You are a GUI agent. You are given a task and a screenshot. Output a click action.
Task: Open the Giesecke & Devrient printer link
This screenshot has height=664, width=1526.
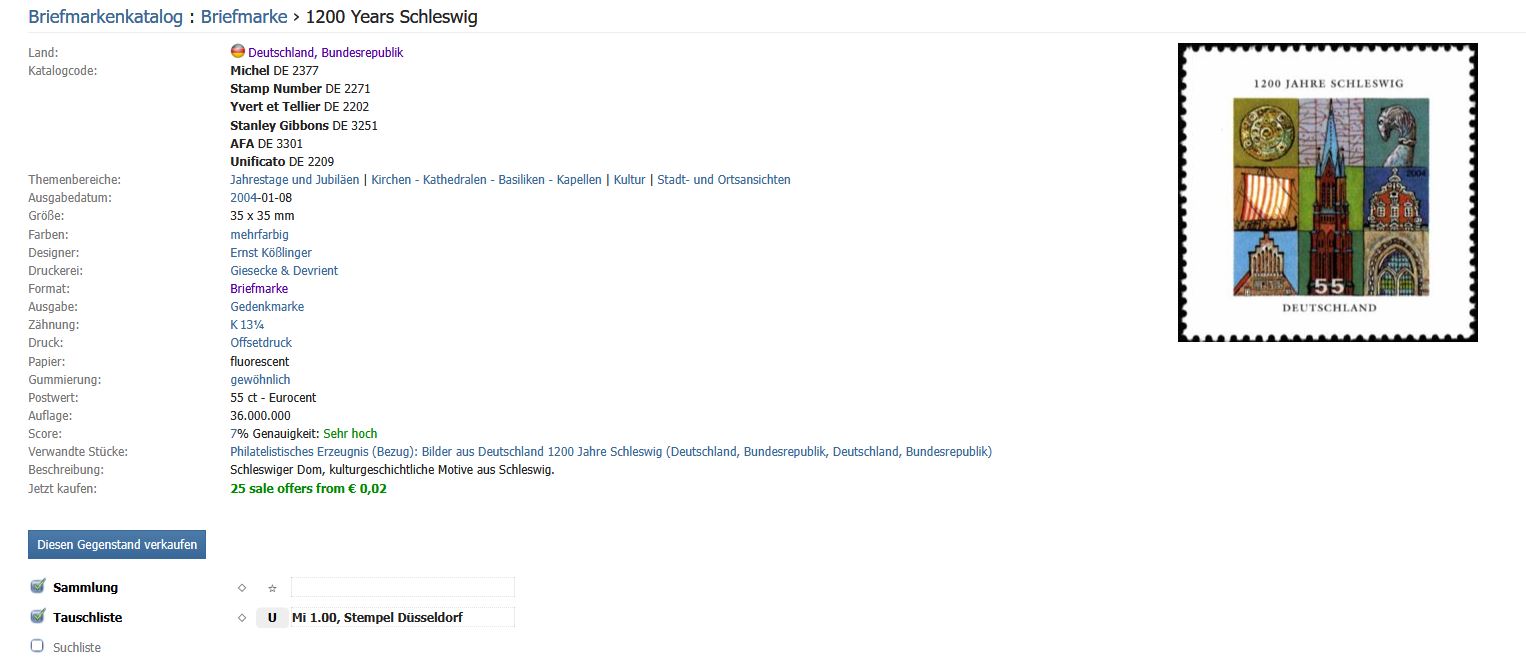point(284,271)
